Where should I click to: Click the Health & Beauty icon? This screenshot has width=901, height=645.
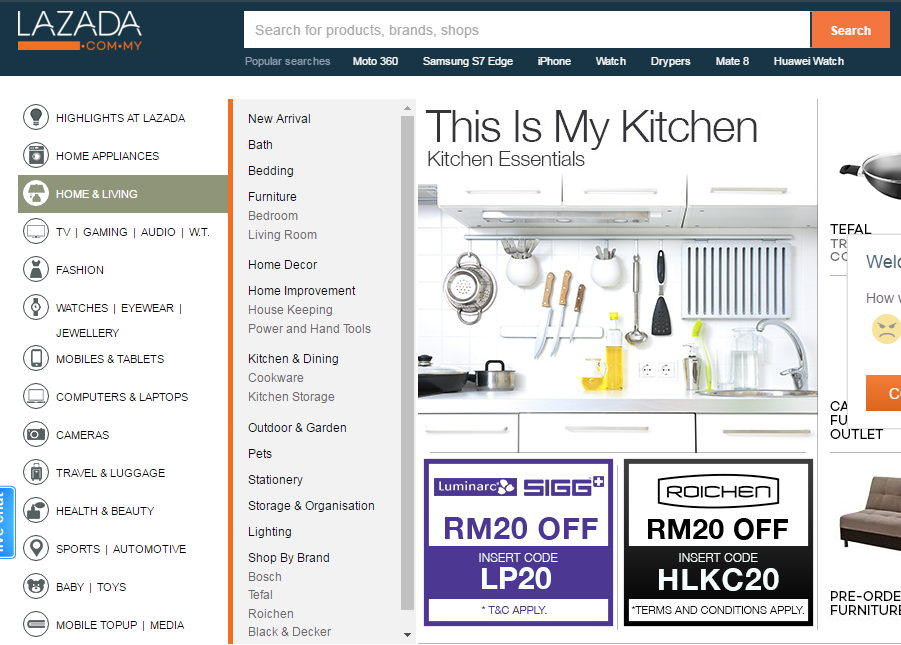tap(36, 510)
